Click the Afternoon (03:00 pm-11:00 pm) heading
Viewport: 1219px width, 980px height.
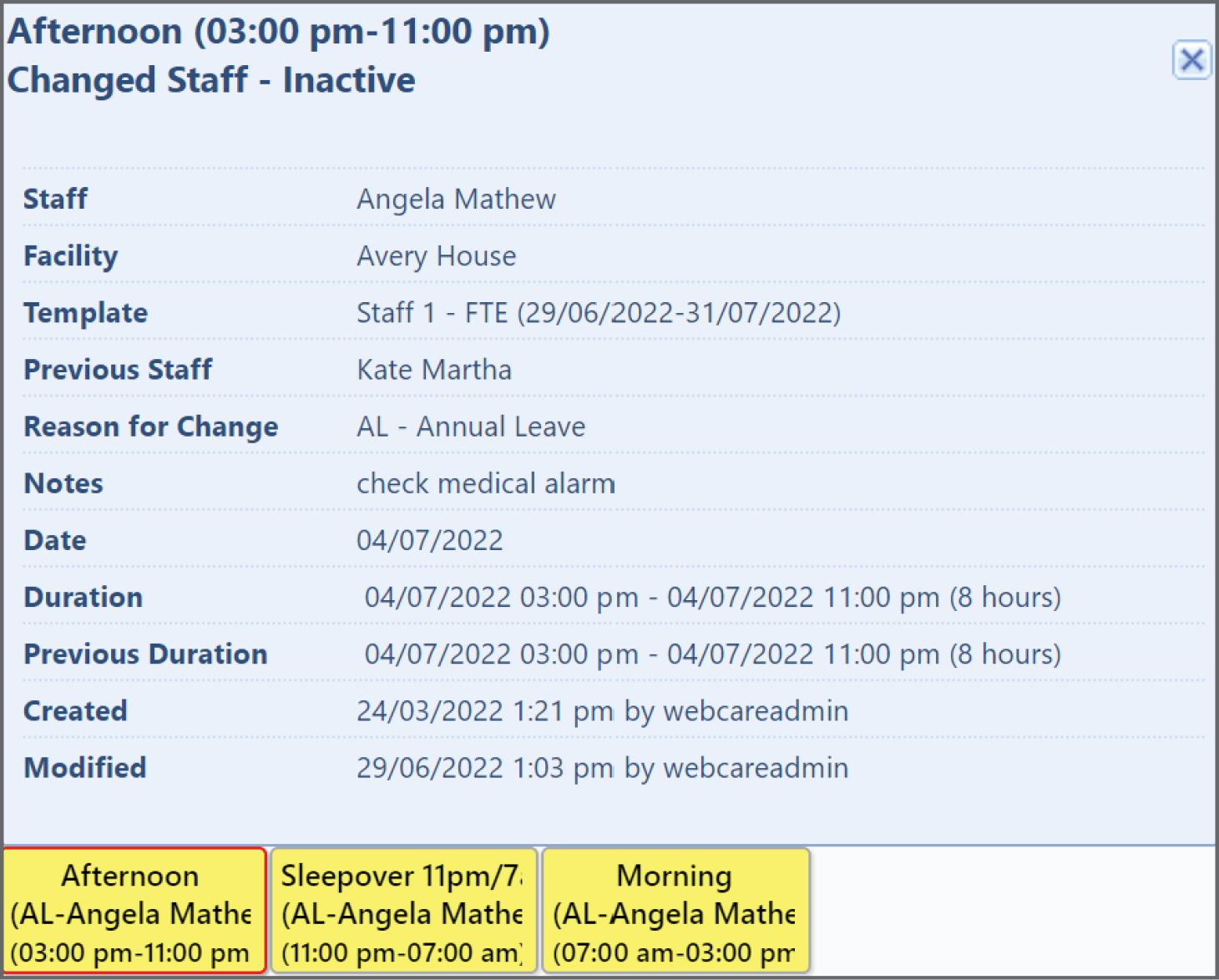279,32
